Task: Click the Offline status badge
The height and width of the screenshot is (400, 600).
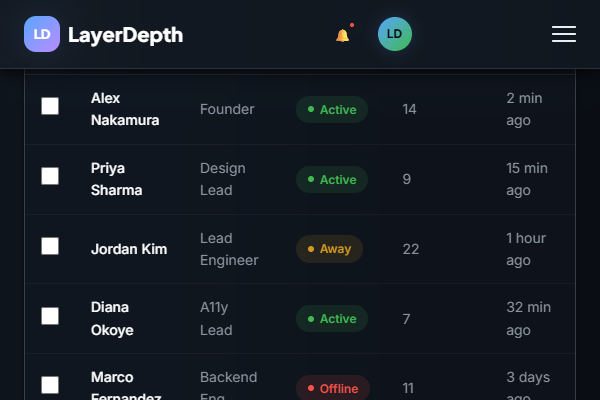Action: (333, 388)
